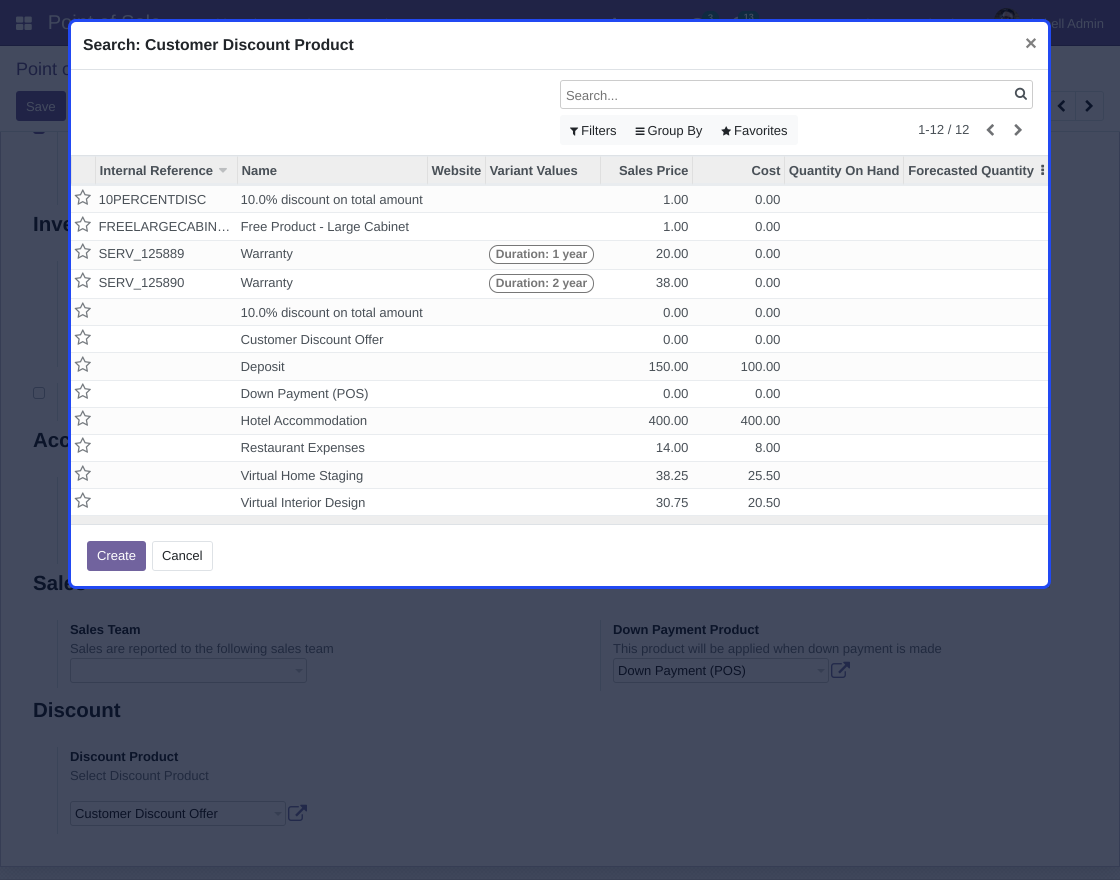Sort by the Sales Price column

tap(646, 171)
